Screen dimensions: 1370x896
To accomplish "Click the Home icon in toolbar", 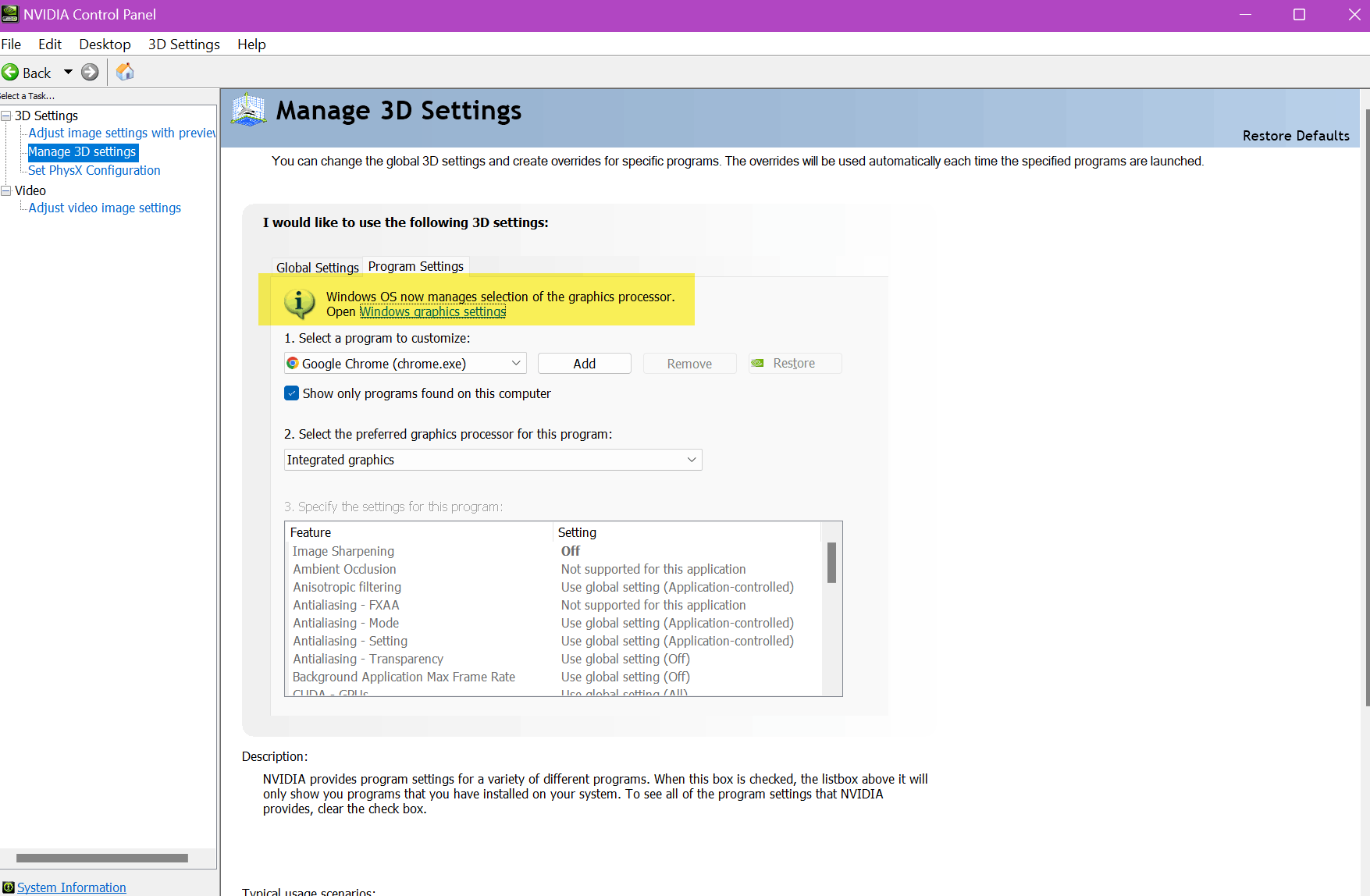I will 125,73.
